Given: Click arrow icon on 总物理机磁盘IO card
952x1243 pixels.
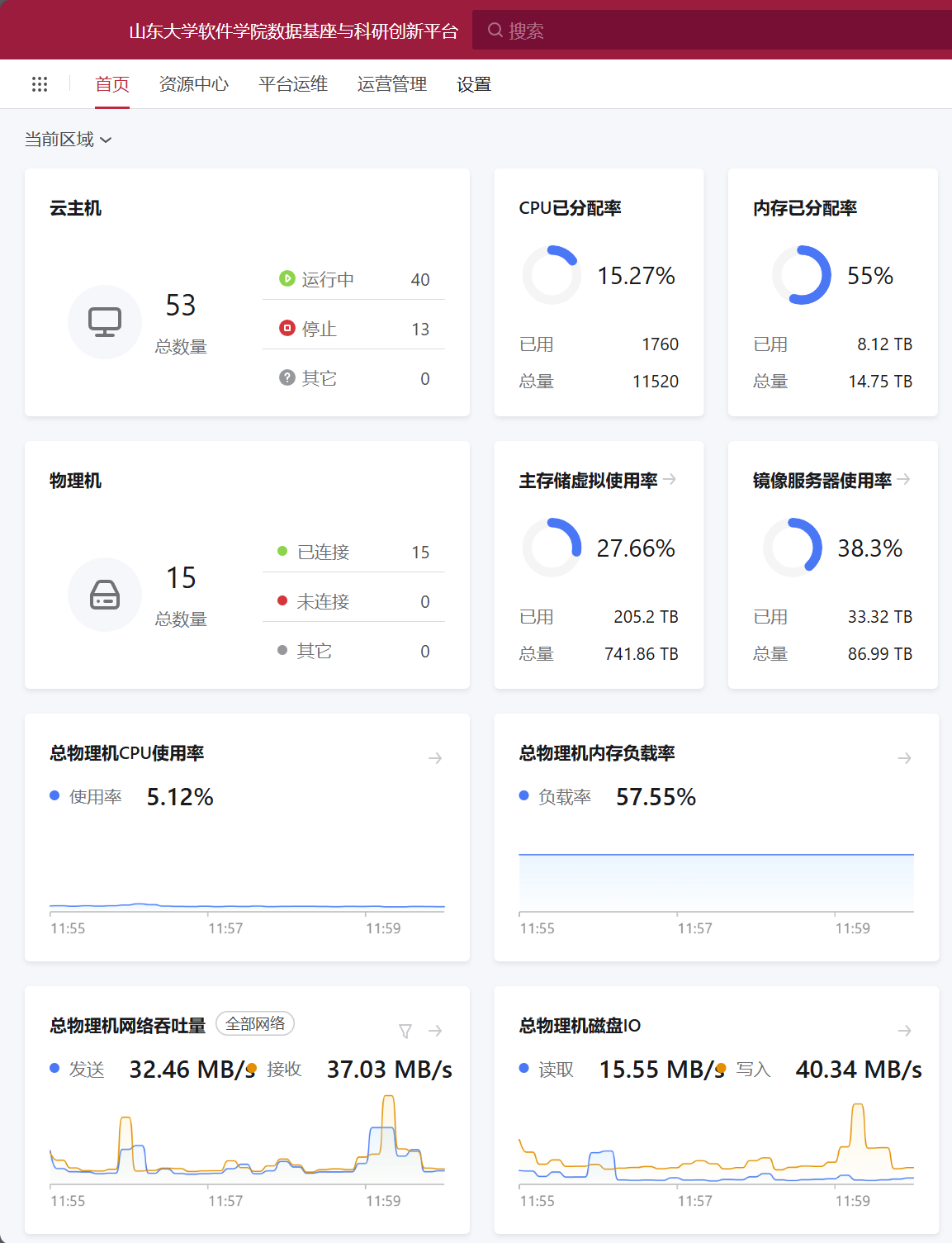Looking at the screenshot, I should [x=905, y=1031].
